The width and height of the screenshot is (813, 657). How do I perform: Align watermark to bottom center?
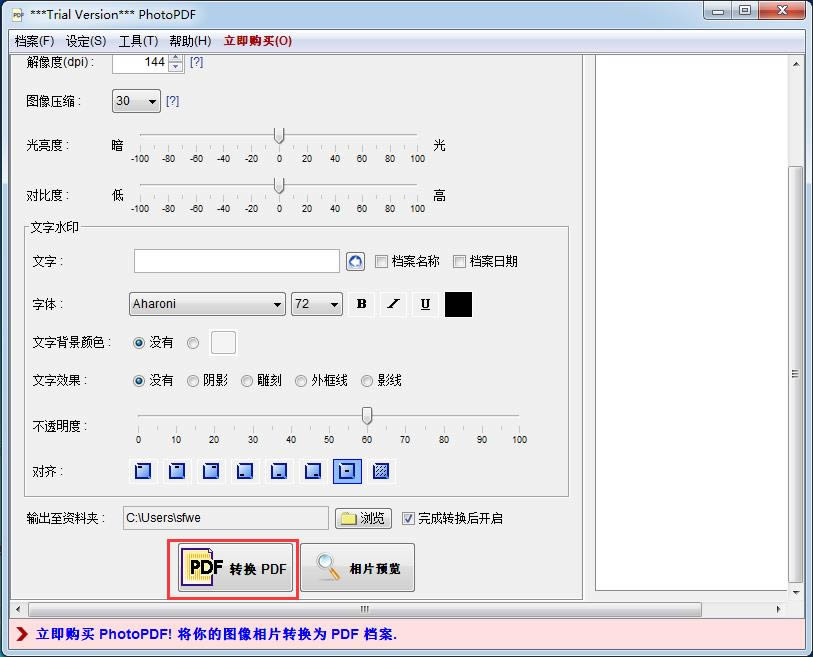pyautogui.click(x=279, y=471)
